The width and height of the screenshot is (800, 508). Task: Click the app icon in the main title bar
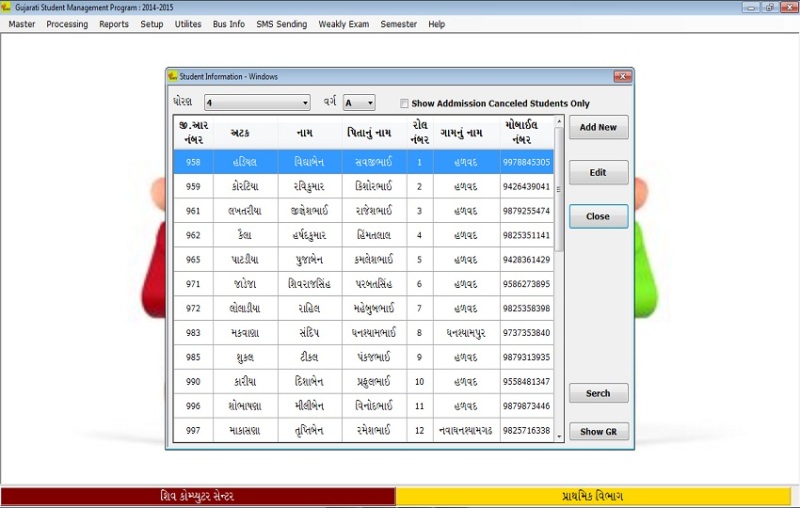point(7,7)
